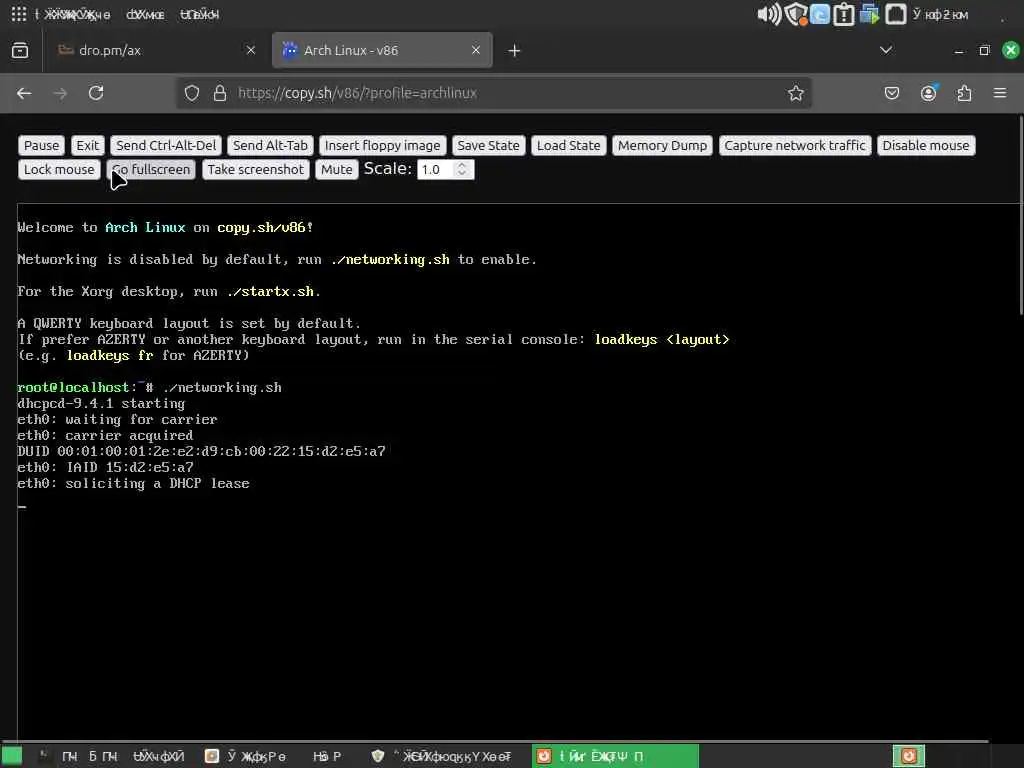Screen dimensions: 1024x768
Task: Click the taskbar item with orange square icon
Action: (245, 756)
